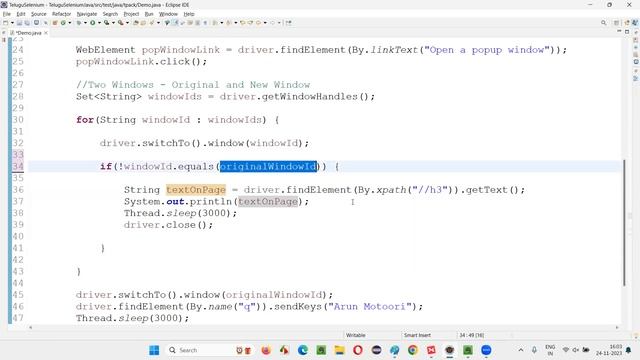The height and width of the screenshot is (360, 640).
Task: Click the magnifier quick access search icon
Action: (x=604, y=23)
